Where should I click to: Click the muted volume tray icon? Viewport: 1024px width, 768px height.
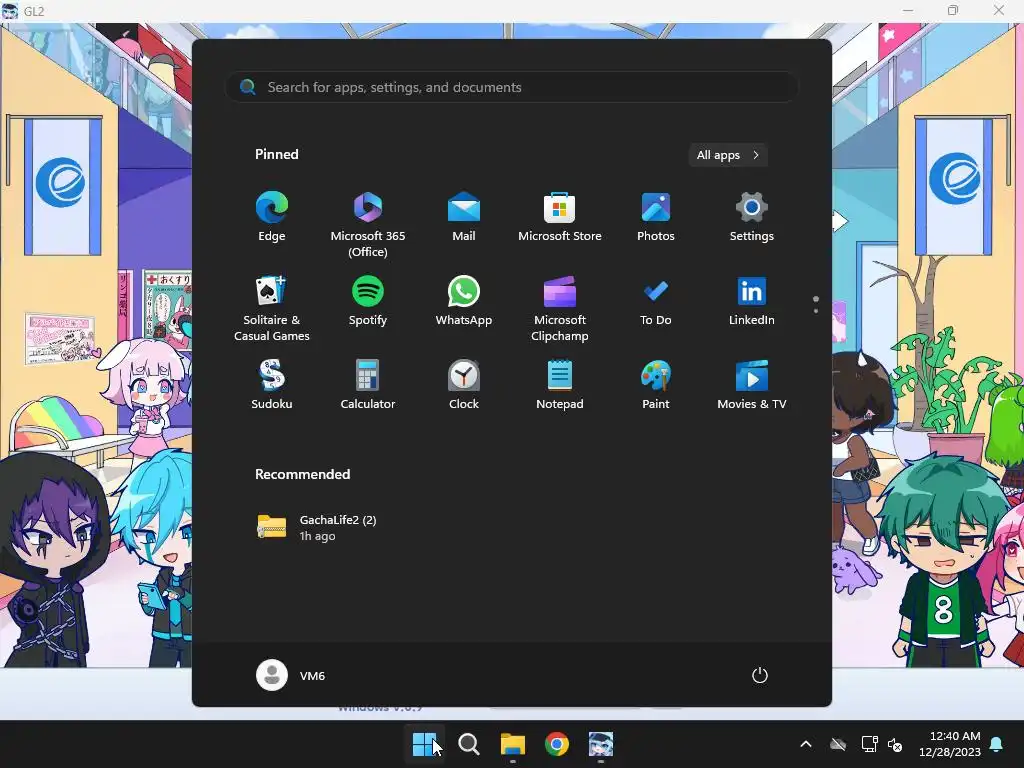895,744
